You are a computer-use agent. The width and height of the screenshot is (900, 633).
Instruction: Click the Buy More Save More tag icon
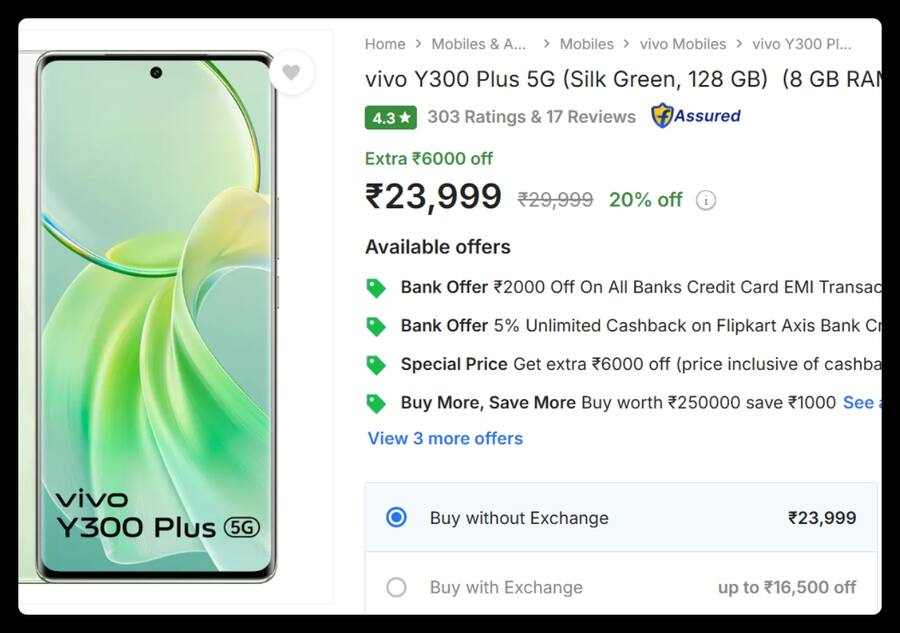coord(377,402)
